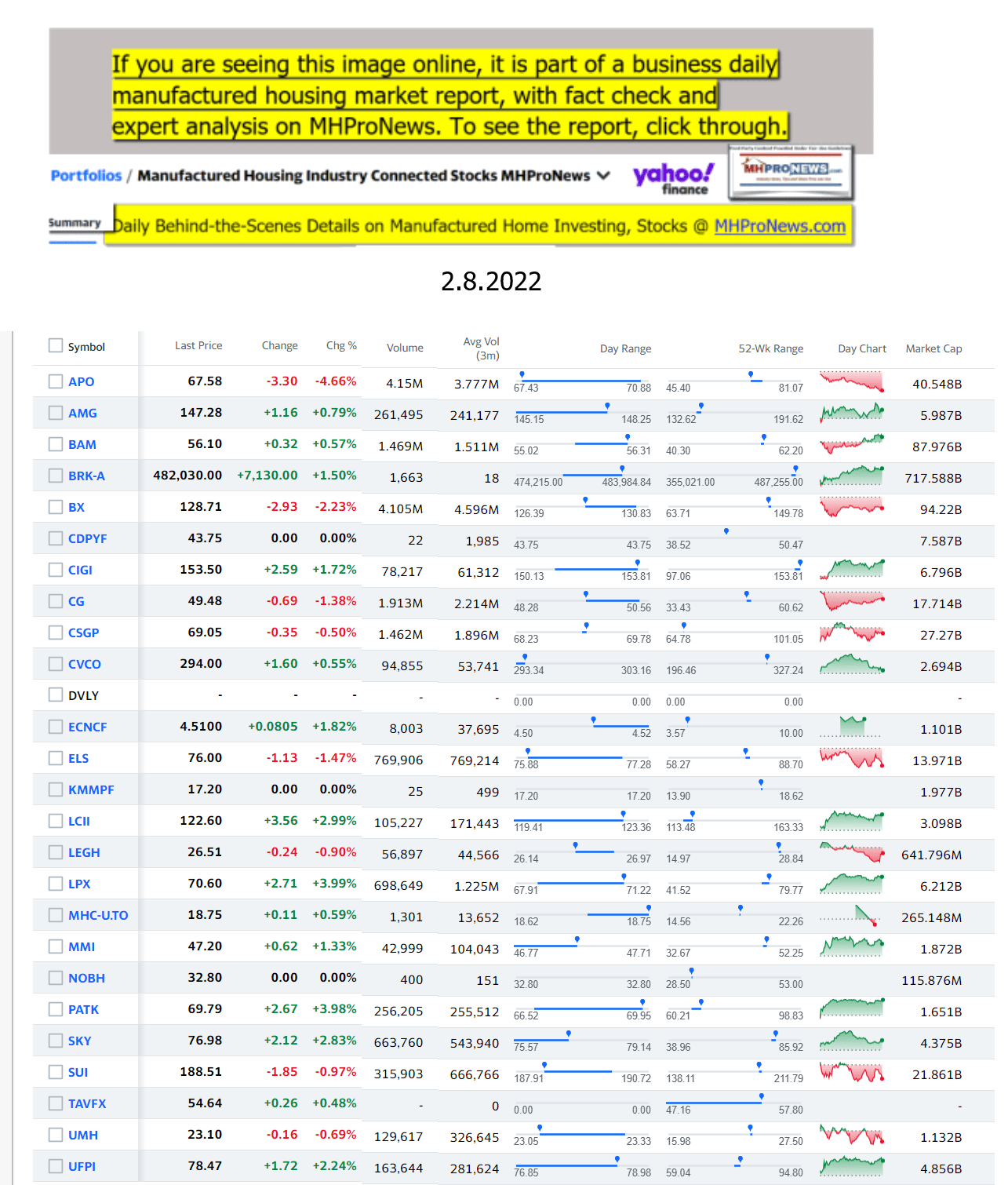Image resolution: width=1008 pixels, height=1185 pixels.
Task: Toggle the select-all Symbol checkbox
Action: [56, 345]
